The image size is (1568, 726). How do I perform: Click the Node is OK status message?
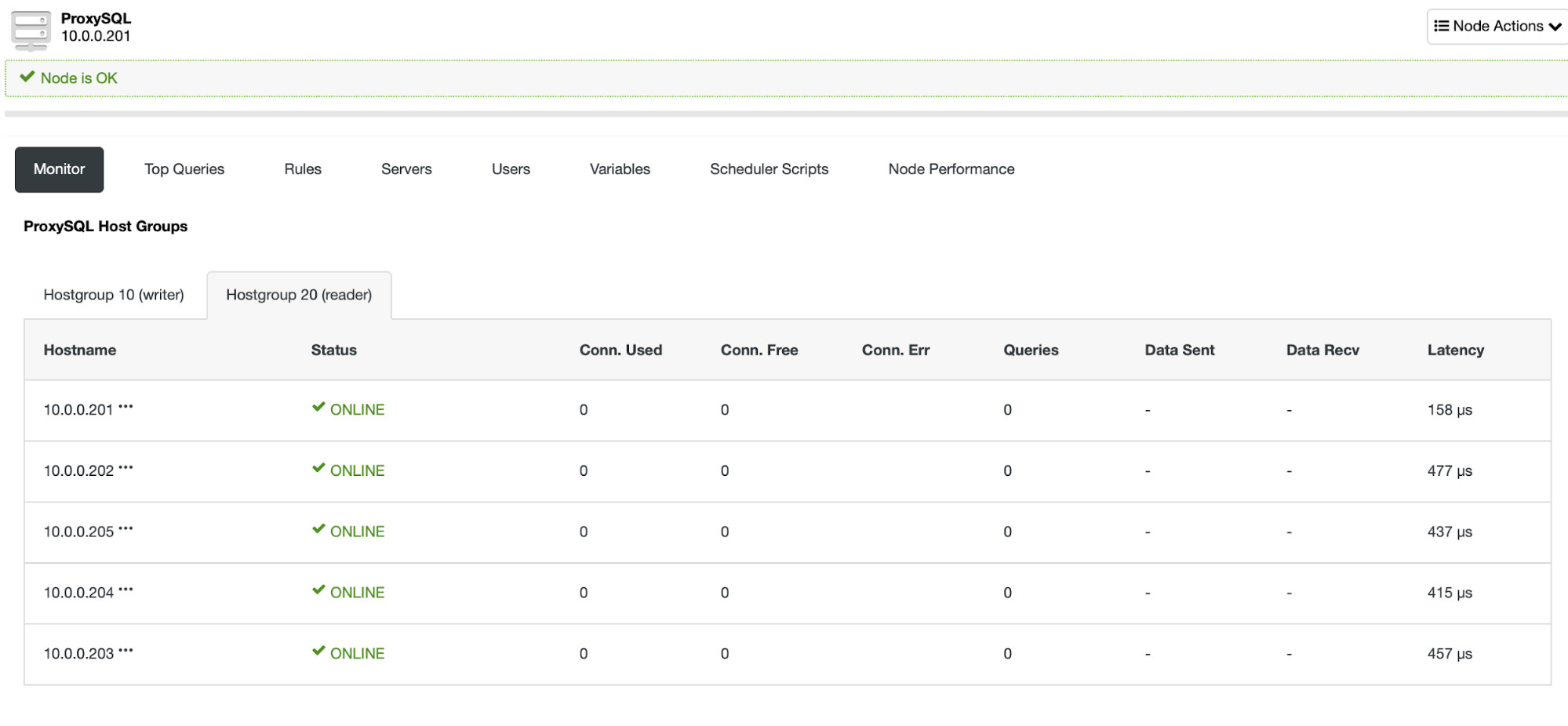78,78
